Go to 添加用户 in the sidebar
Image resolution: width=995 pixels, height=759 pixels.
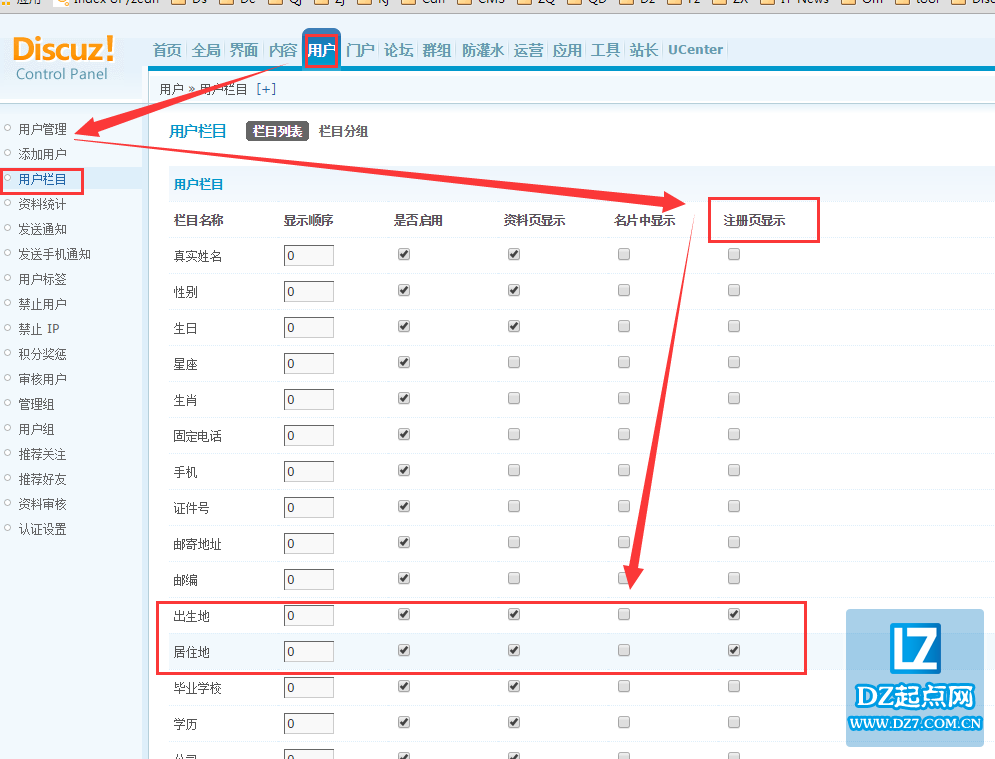pyautogui.click(x=42, y=154)
